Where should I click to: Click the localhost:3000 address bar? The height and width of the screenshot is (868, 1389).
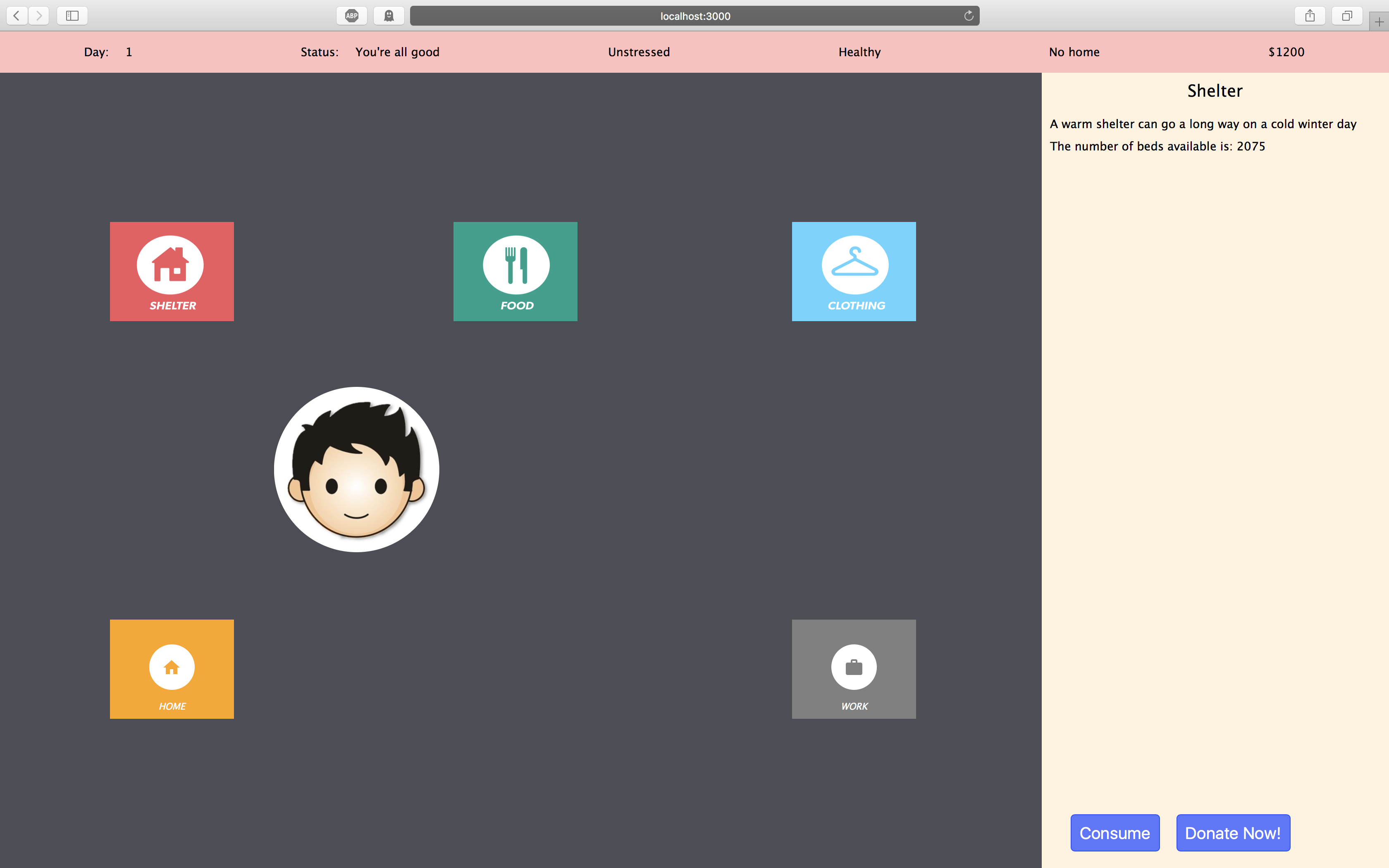(694, 16)
